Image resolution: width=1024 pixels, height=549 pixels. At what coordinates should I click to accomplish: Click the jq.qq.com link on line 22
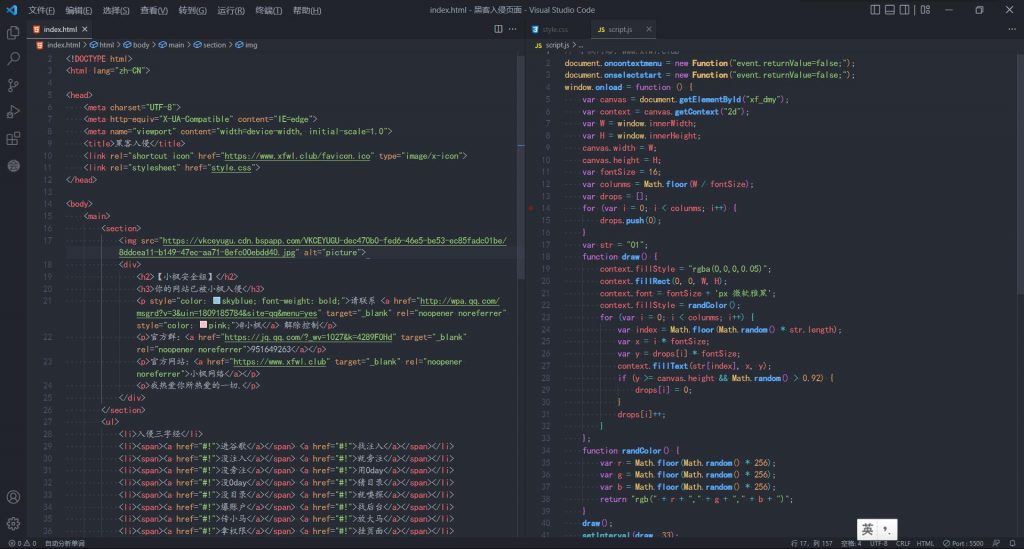308,337
